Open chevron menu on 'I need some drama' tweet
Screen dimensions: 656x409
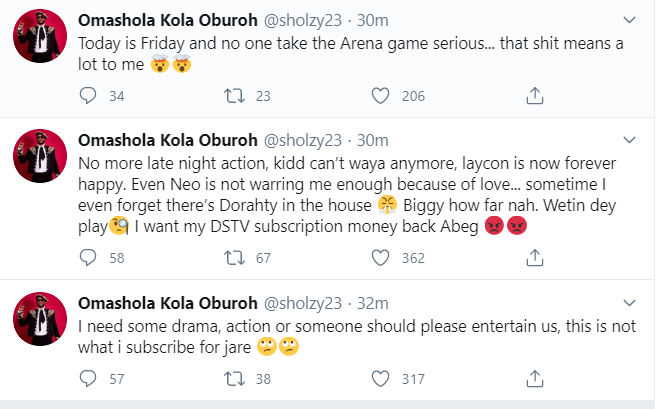(x=629, y=300)
